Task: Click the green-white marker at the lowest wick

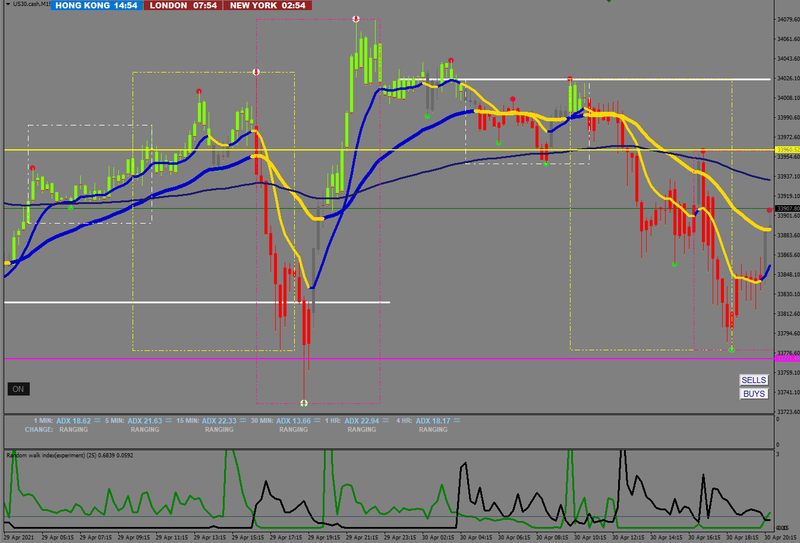Action: tap(304, 403)
